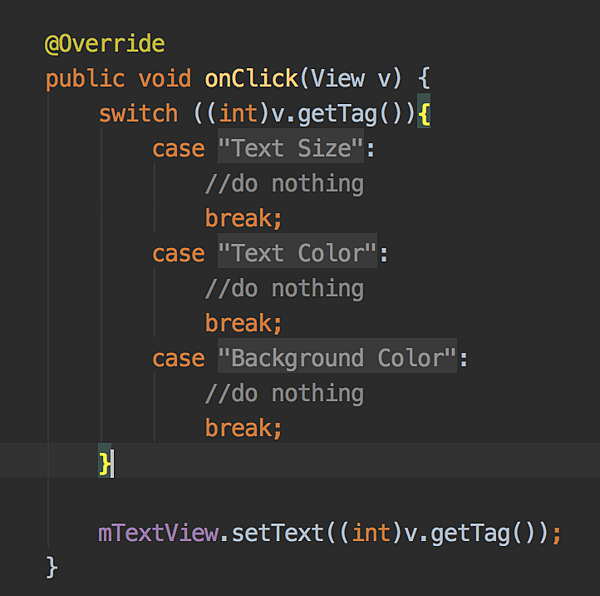Click the @Override annotation

point(105,44)
